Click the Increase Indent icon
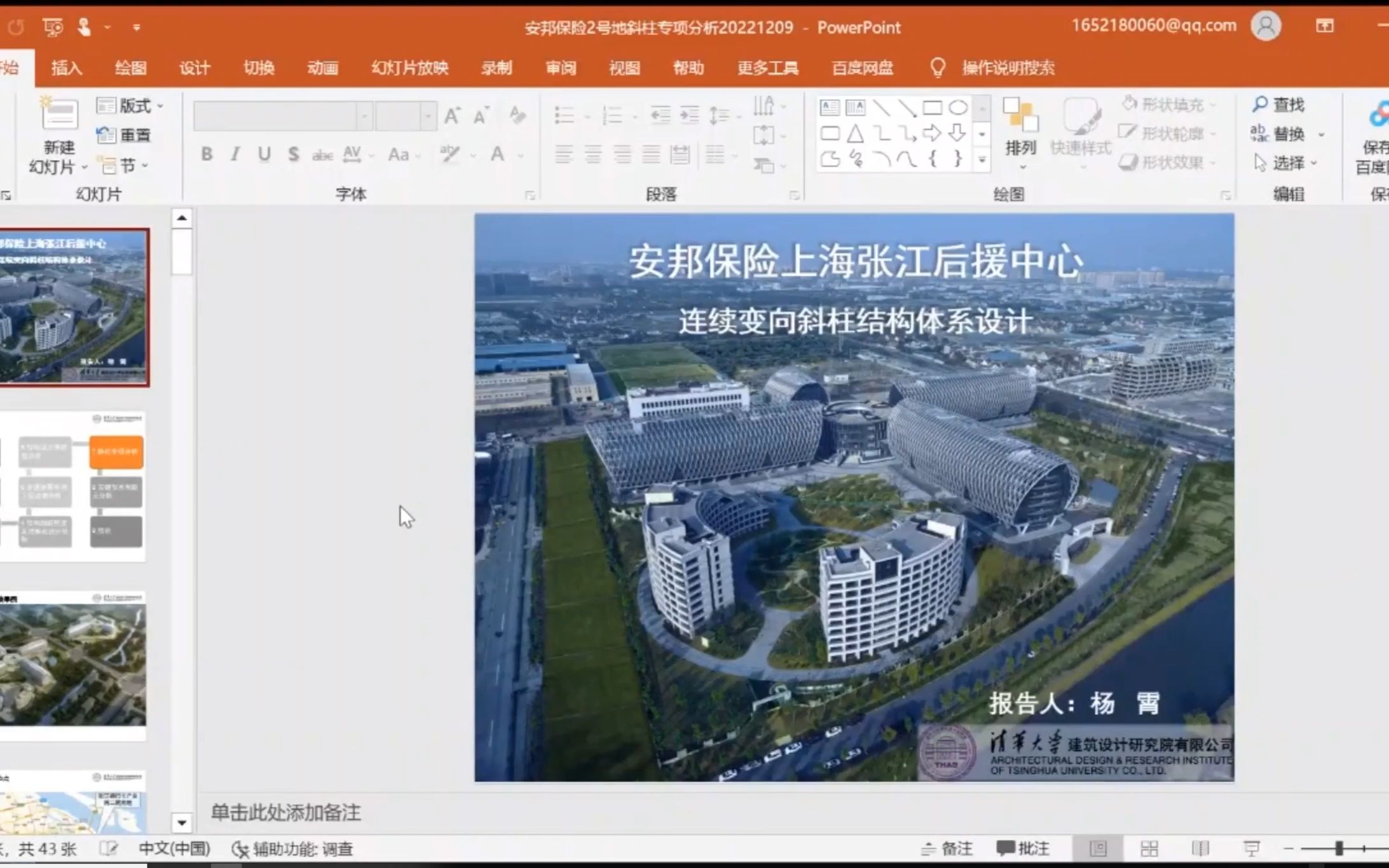Screen dimensions: 1389x868 point(690,115)
